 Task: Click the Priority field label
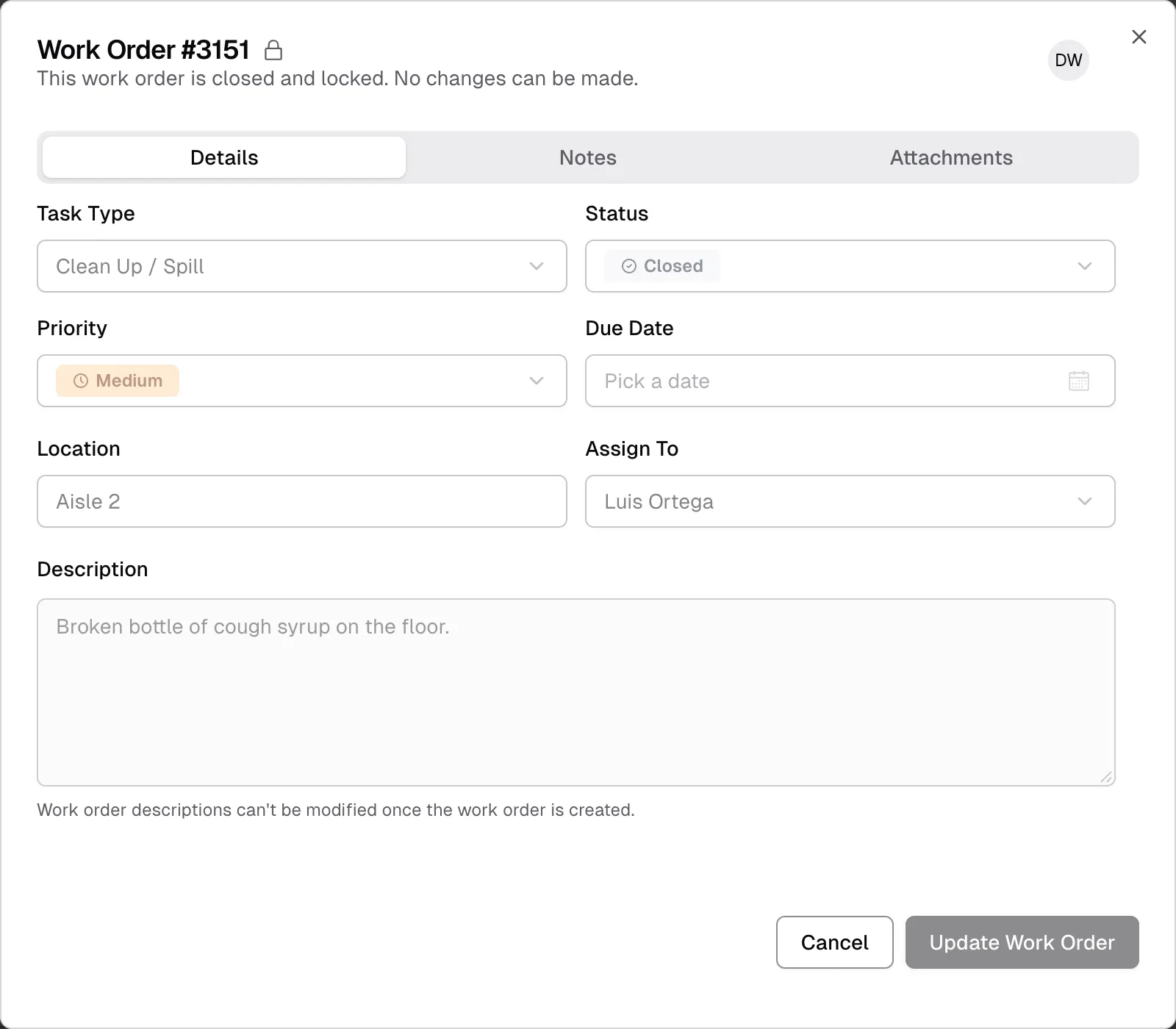point(72,329)
